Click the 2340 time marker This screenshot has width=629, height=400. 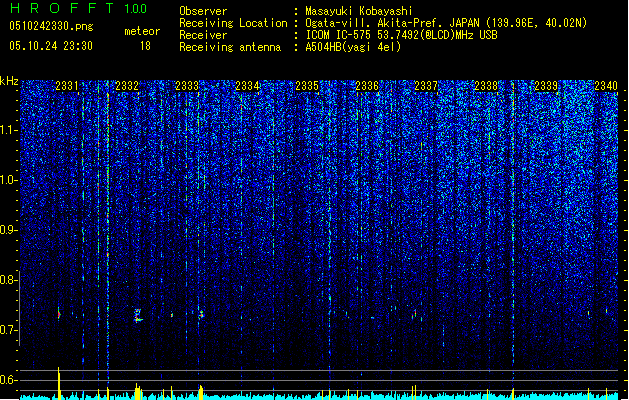click(x=606, y=86)
